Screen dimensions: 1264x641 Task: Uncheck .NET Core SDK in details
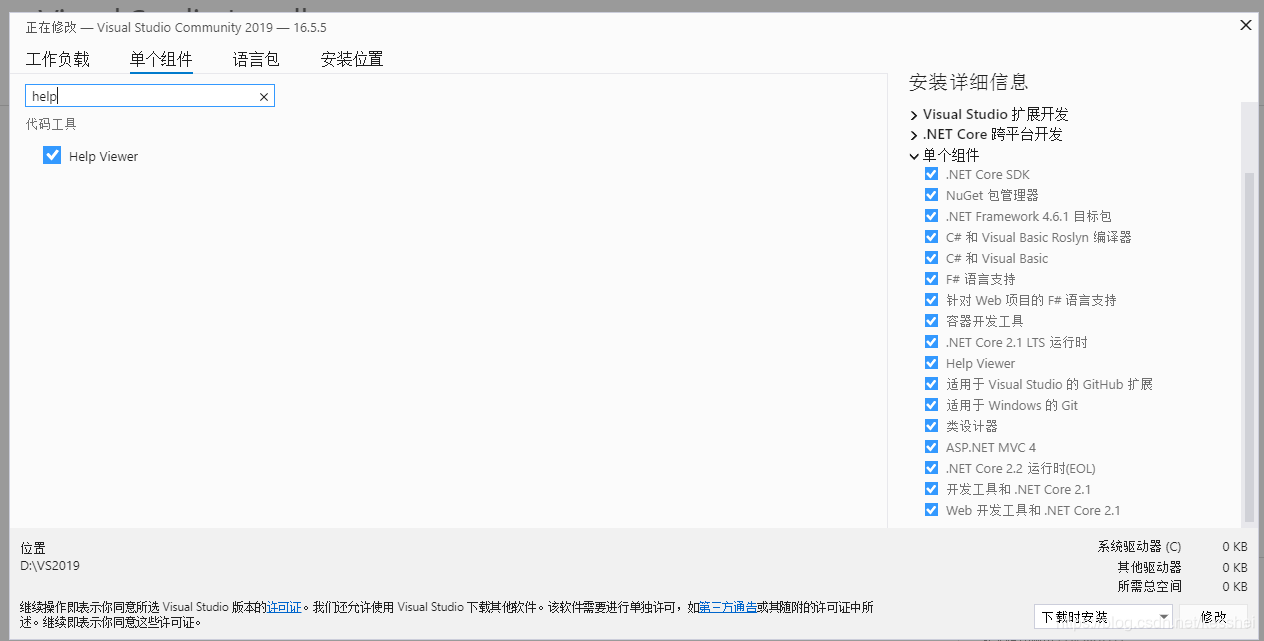932,174
